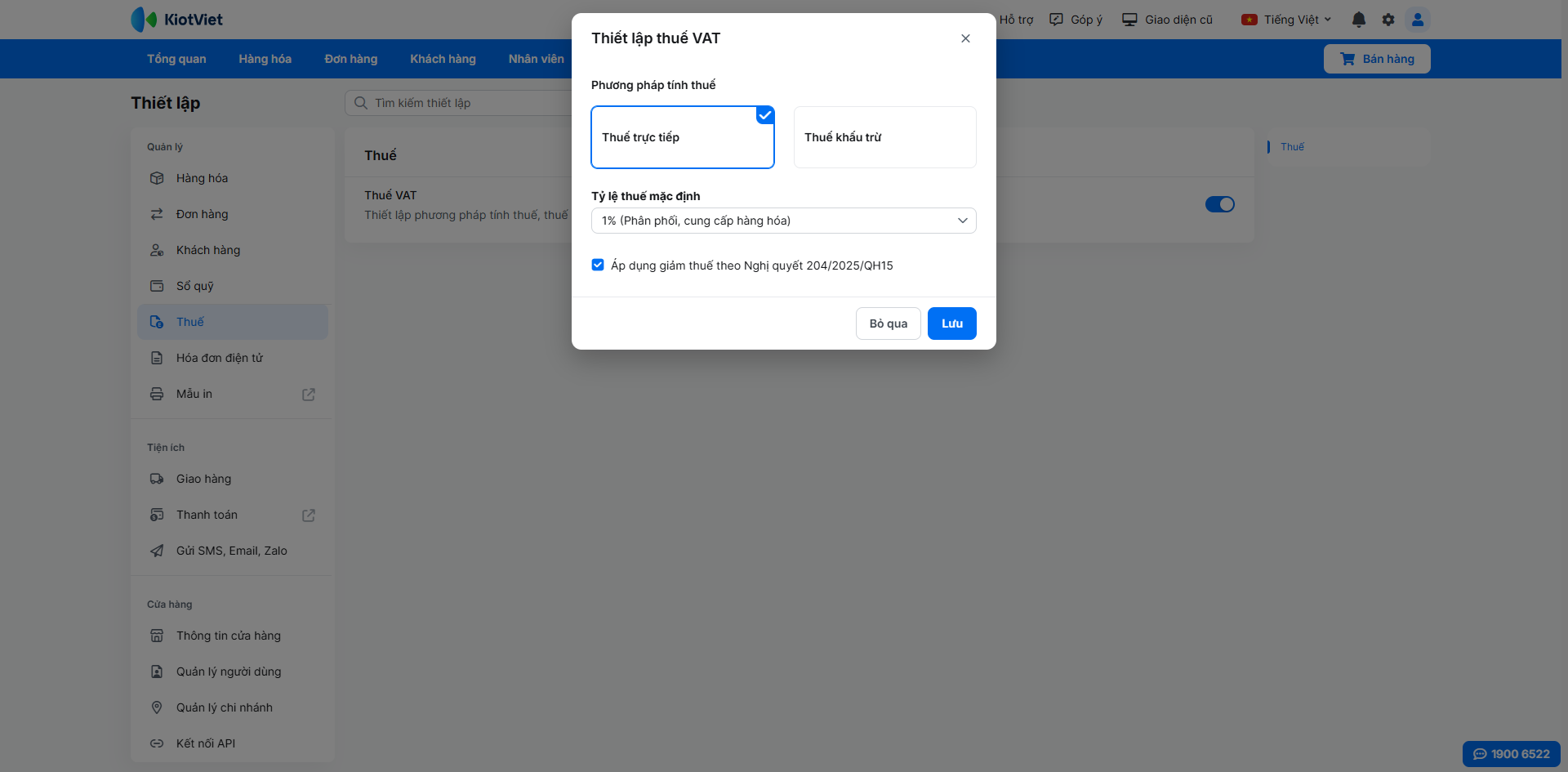Open external link icon next to Mẫu in

pyautogui.click(x=309, y=395)
